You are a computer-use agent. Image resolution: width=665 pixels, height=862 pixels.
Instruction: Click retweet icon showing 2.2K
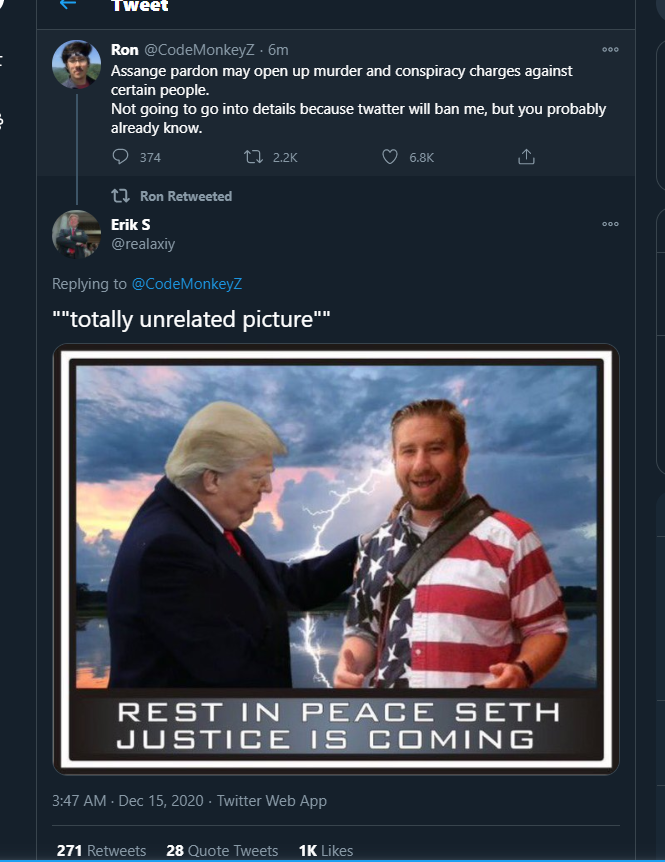[253, 157]
